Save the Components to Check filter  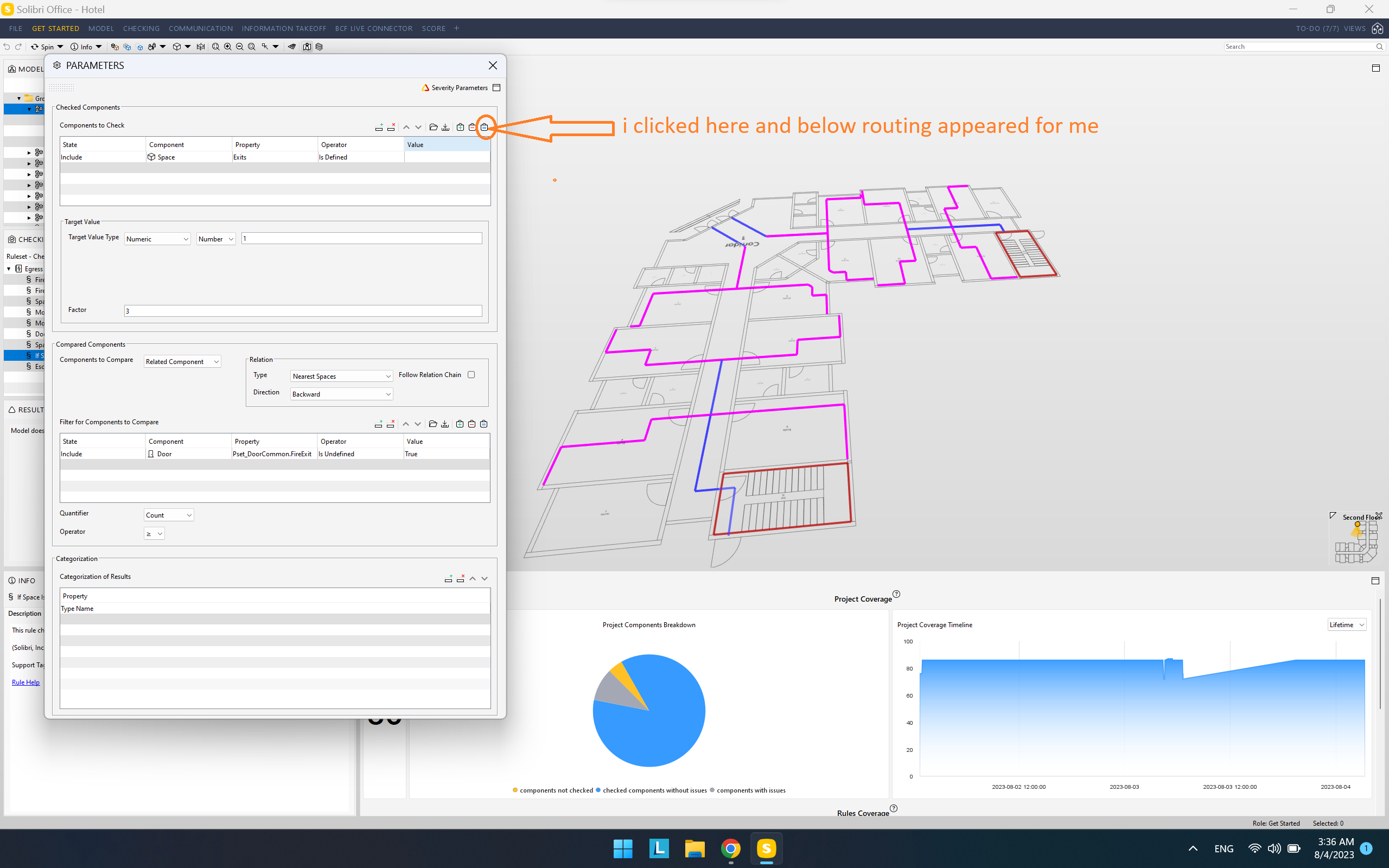[x=445, y=127]
